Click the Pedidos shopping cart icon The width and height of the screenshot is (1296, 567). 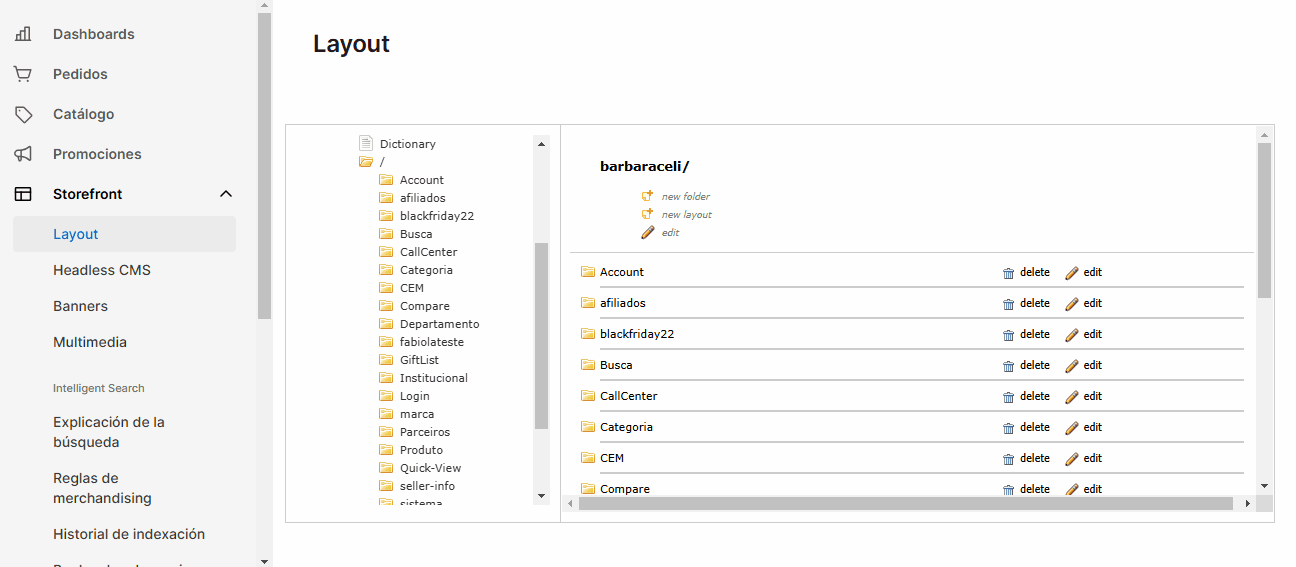23,74
